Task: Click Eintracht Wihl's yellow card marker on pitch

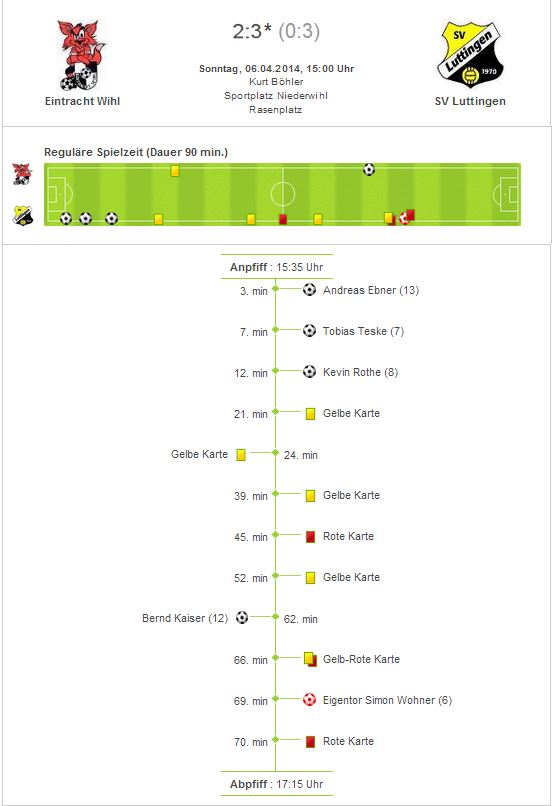Action: tap(175, 171)
